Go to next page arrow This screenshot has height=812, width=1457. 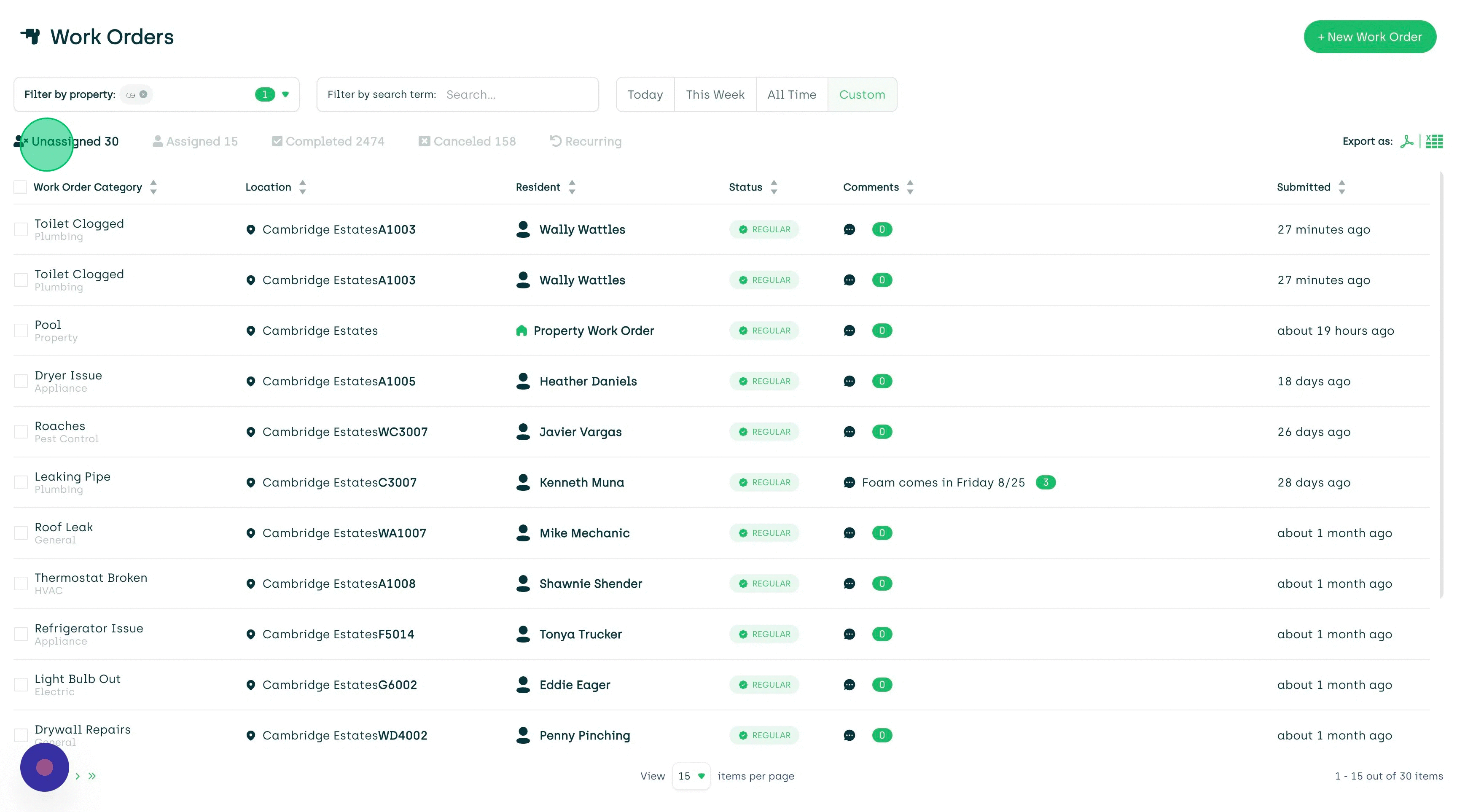tap(78, 777)
